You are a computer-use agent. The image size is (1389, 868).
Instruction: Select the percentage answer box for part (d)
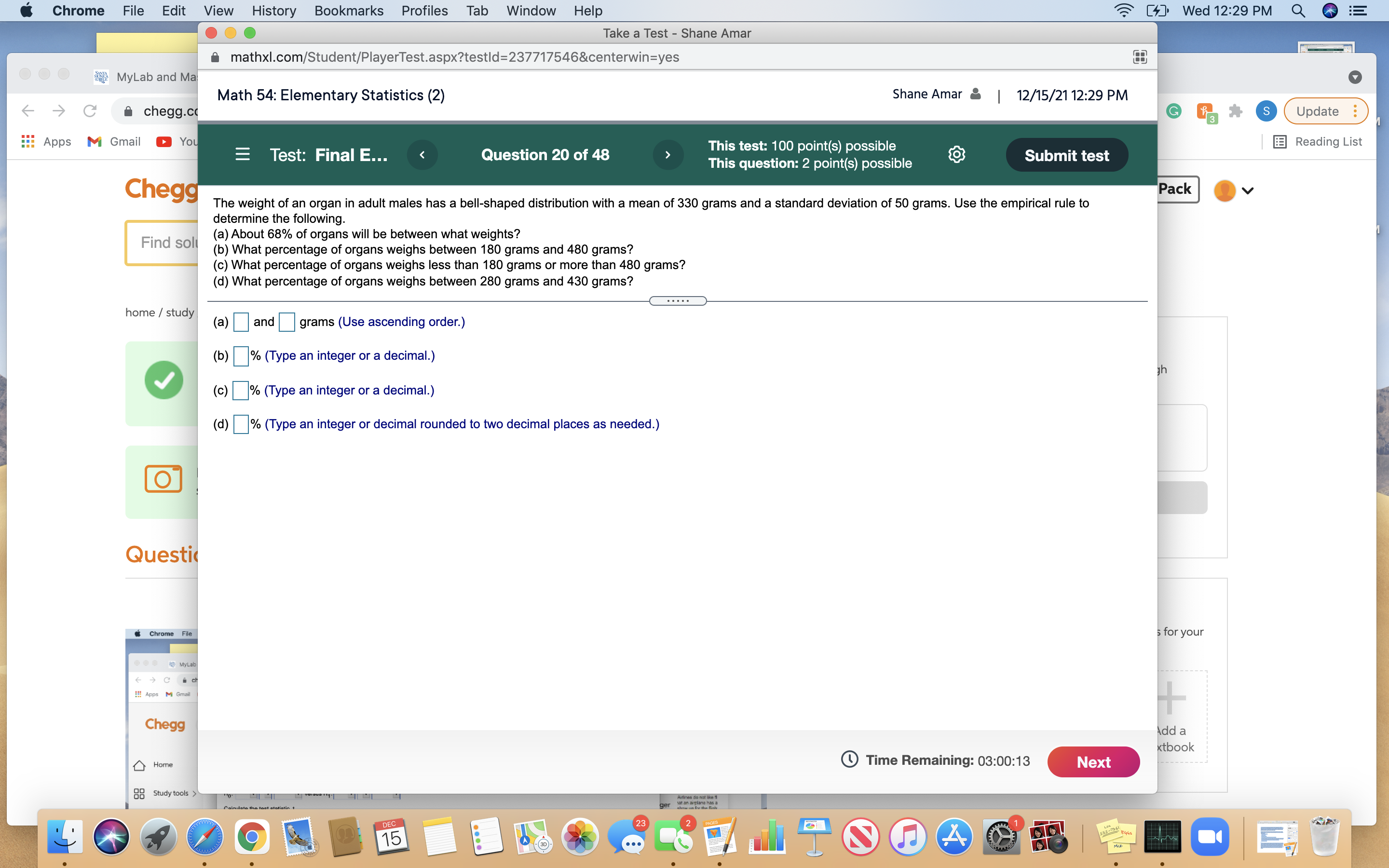(241, 424)
